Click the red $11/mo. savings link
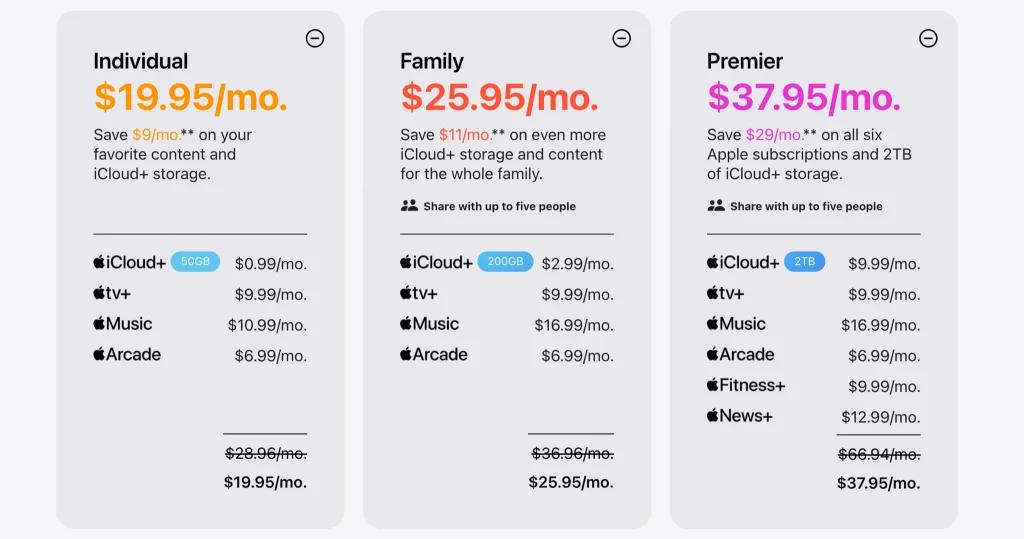This screenshot has width=1024, height=539. (x=466, y=135)
